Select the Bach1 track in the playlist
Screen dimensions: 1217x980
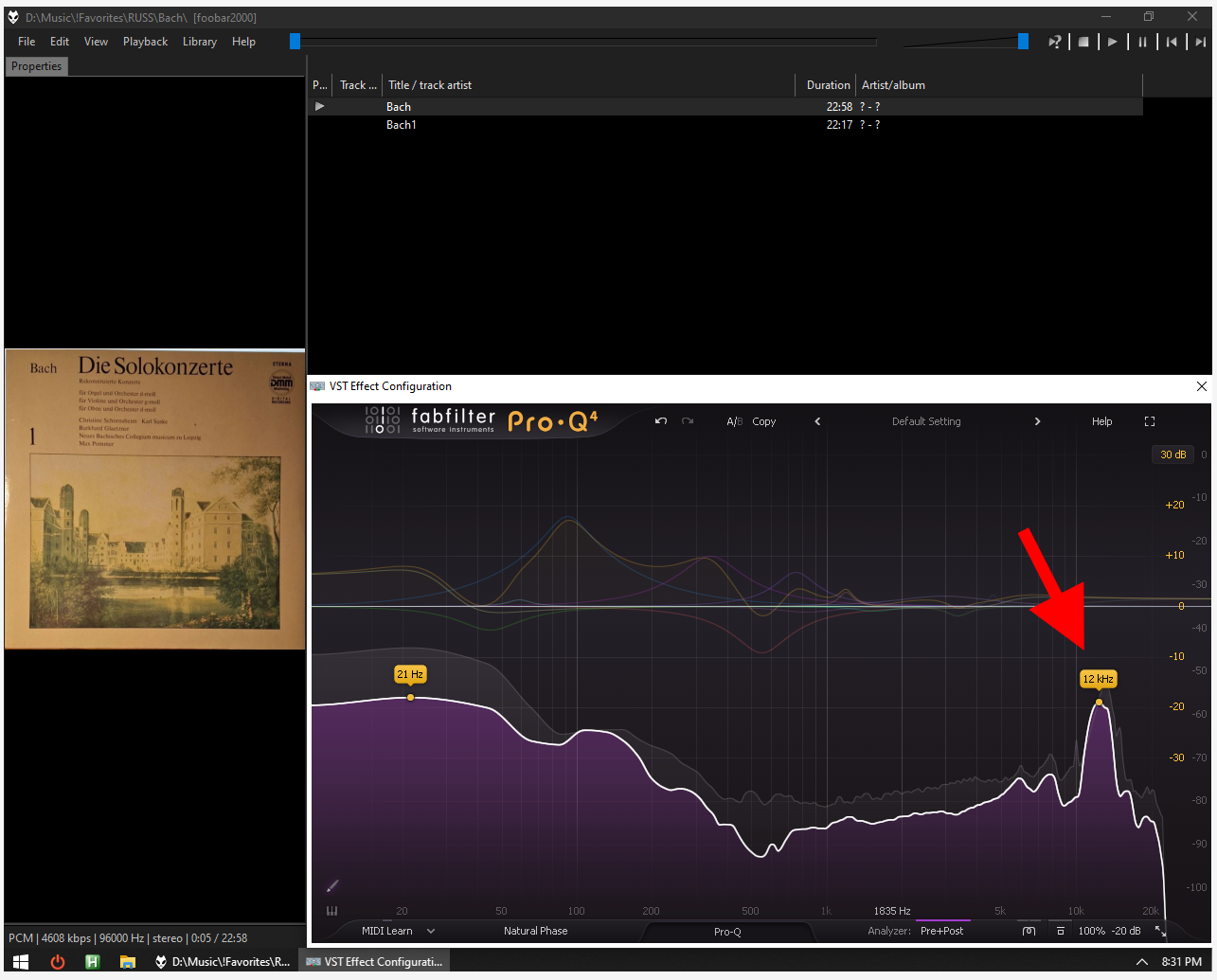[x=725, y=125]
